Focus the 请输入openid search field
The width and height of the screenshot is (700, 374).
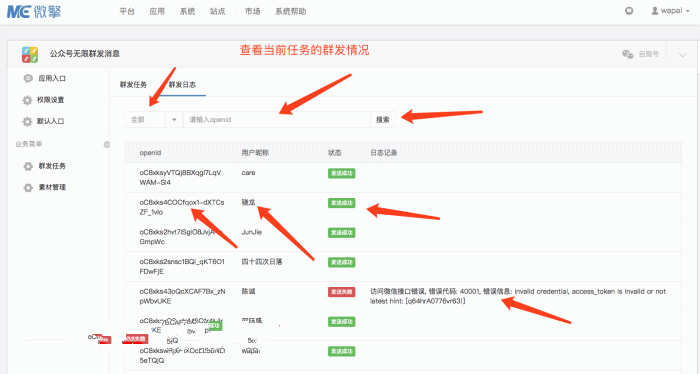277,120
